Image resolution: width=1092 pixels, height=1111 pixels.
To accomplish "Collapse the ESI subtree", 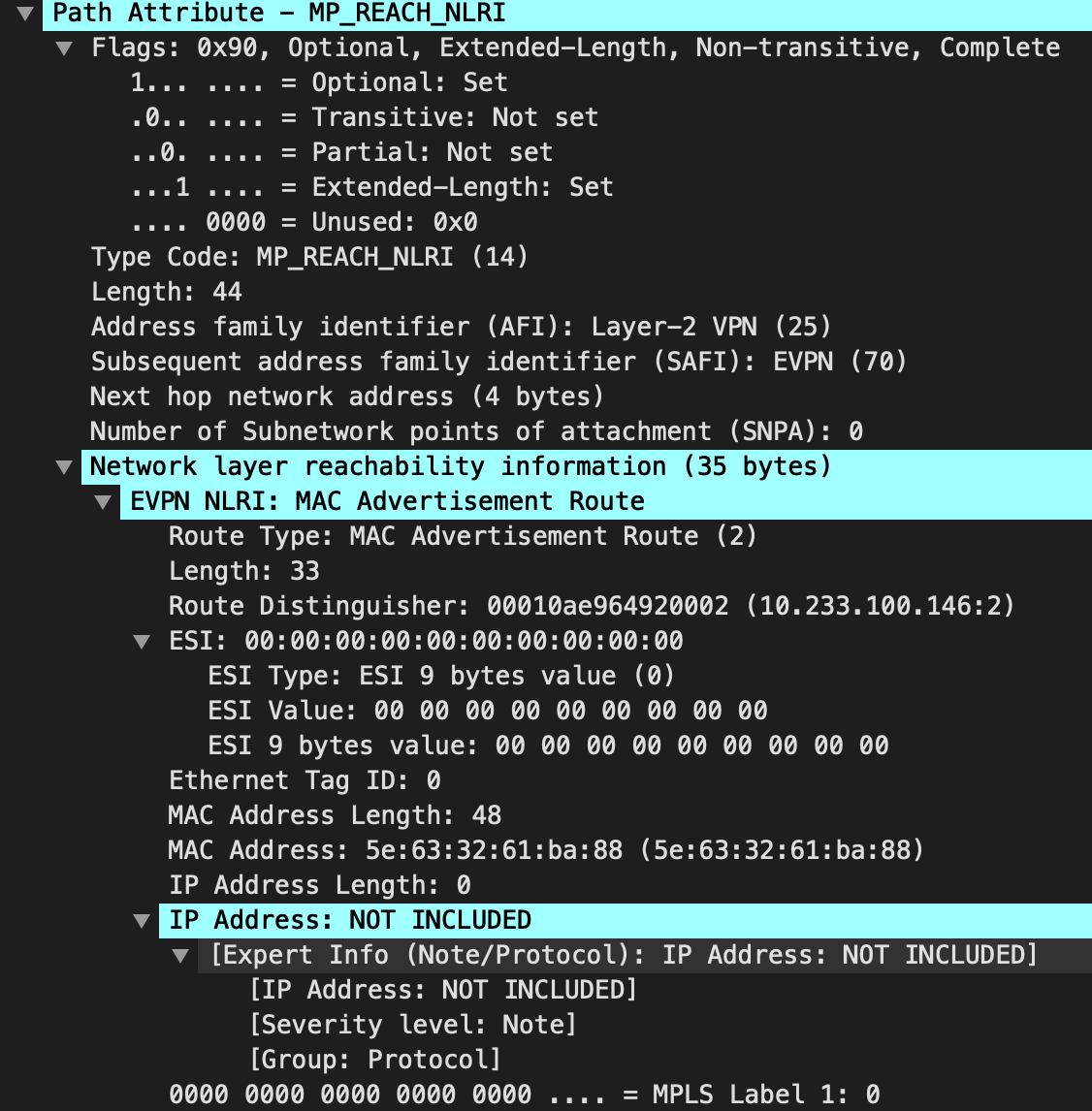I will point(141,641).
